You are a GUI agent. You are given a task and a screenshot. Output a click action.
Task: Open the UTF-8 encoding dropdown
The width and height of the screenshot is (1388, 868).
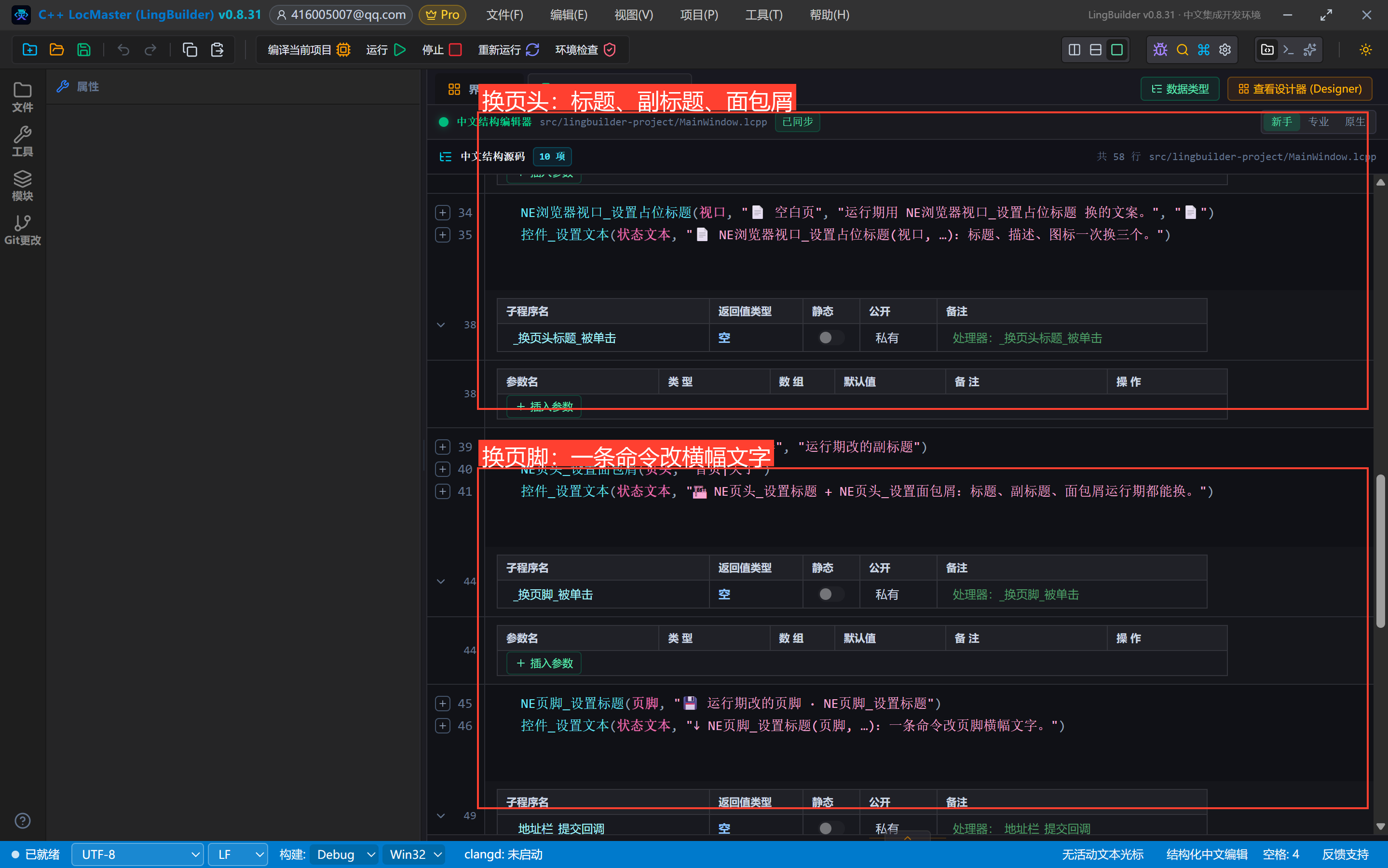point(137,854)
